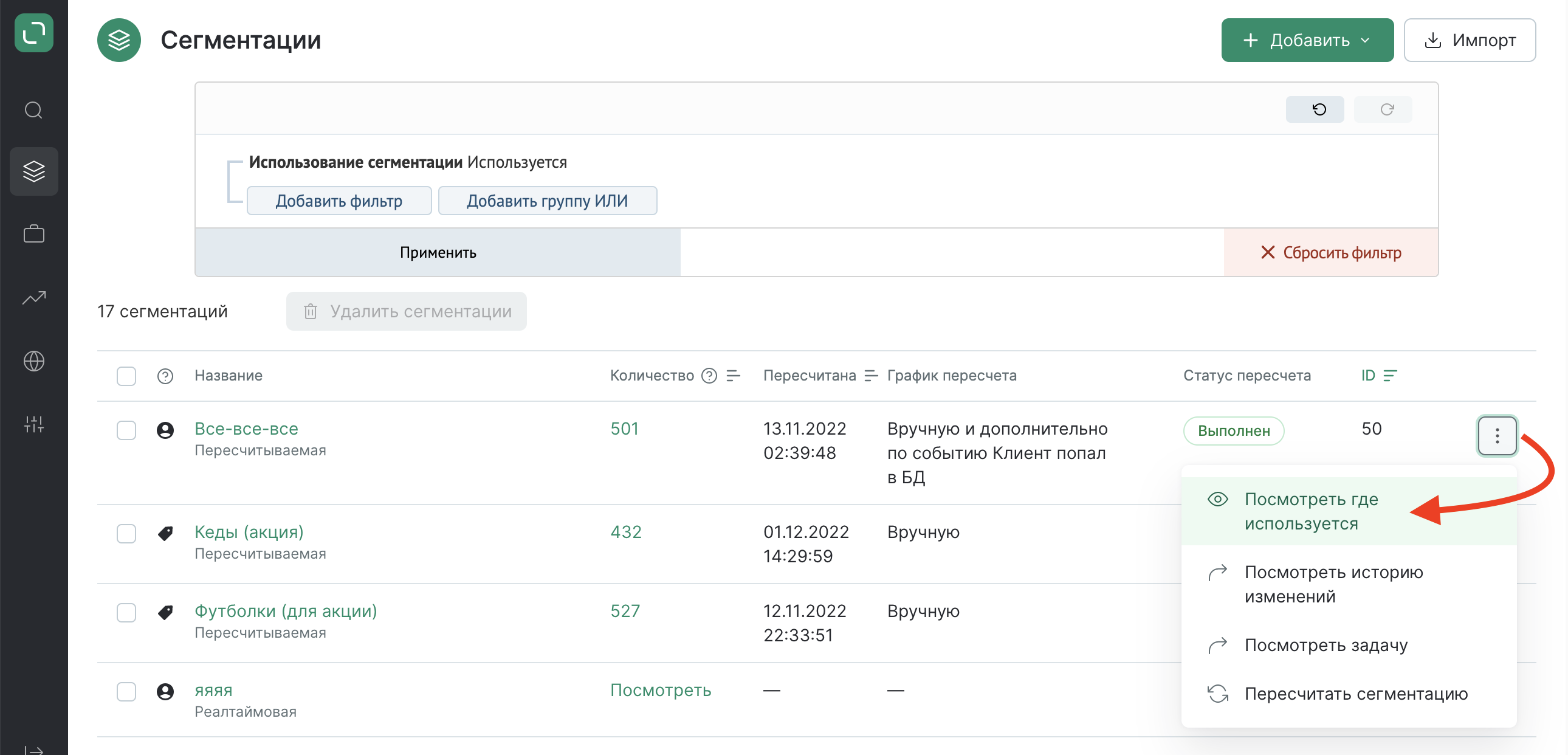Viewport: 1568px width, 755px height.
Task: Click the 501 count link
Action: click(x=625, y=429)
